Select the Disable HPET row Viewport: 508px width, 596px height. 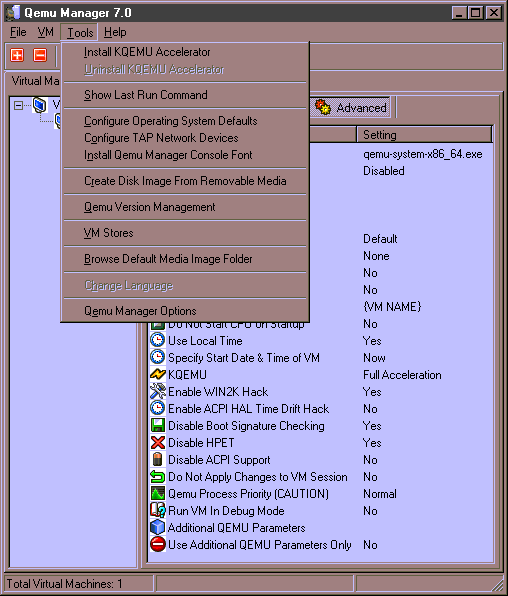click(x=321, y=443)
